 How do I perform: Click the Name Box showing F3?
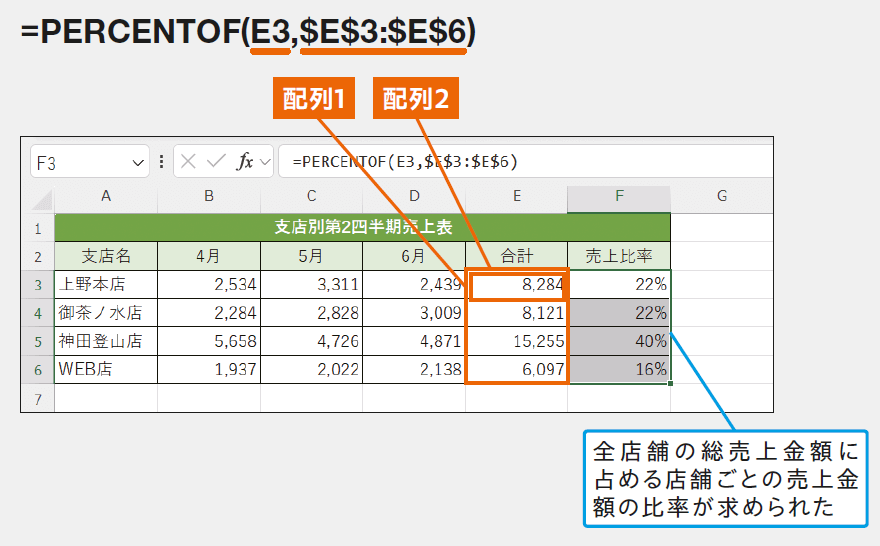click(x=90, y=162)
